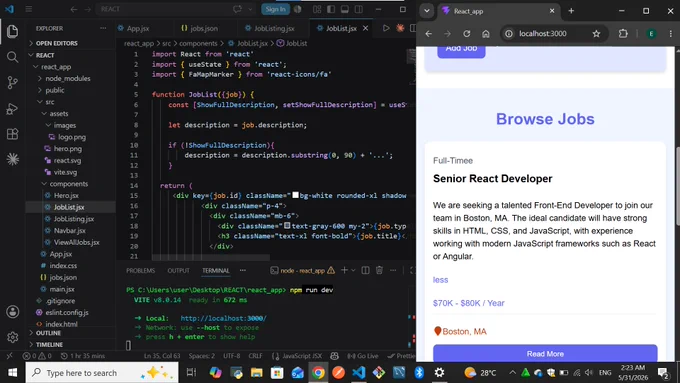The width and height of the screenshot is (680, 383).
Task: Click Go Live in status bar
Action: tap(363, 356)
